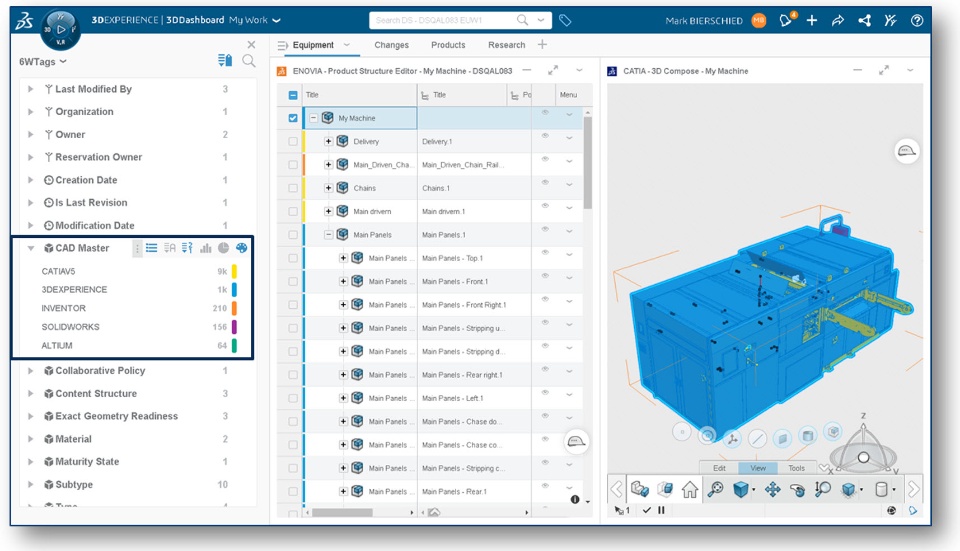Click the 6WTags filter list icon

tap(225, 60)
